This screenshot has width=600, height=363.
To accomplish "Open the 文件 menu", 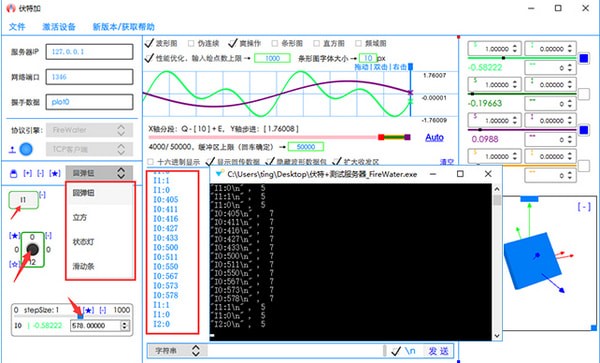I will (x=17, y=27).
